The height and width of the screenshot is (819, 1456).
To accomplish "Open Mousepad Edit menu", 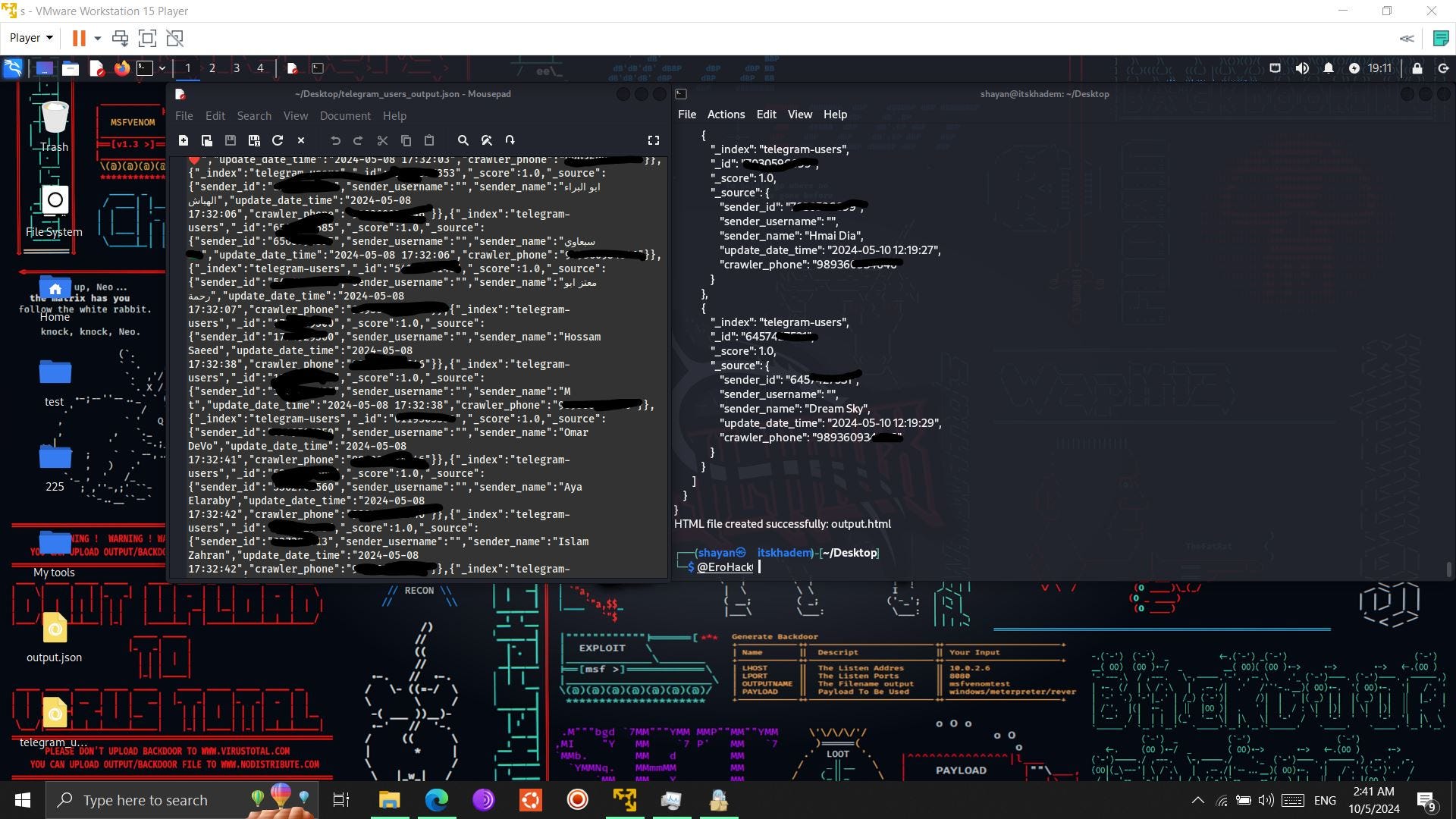I will pos(215,116).
